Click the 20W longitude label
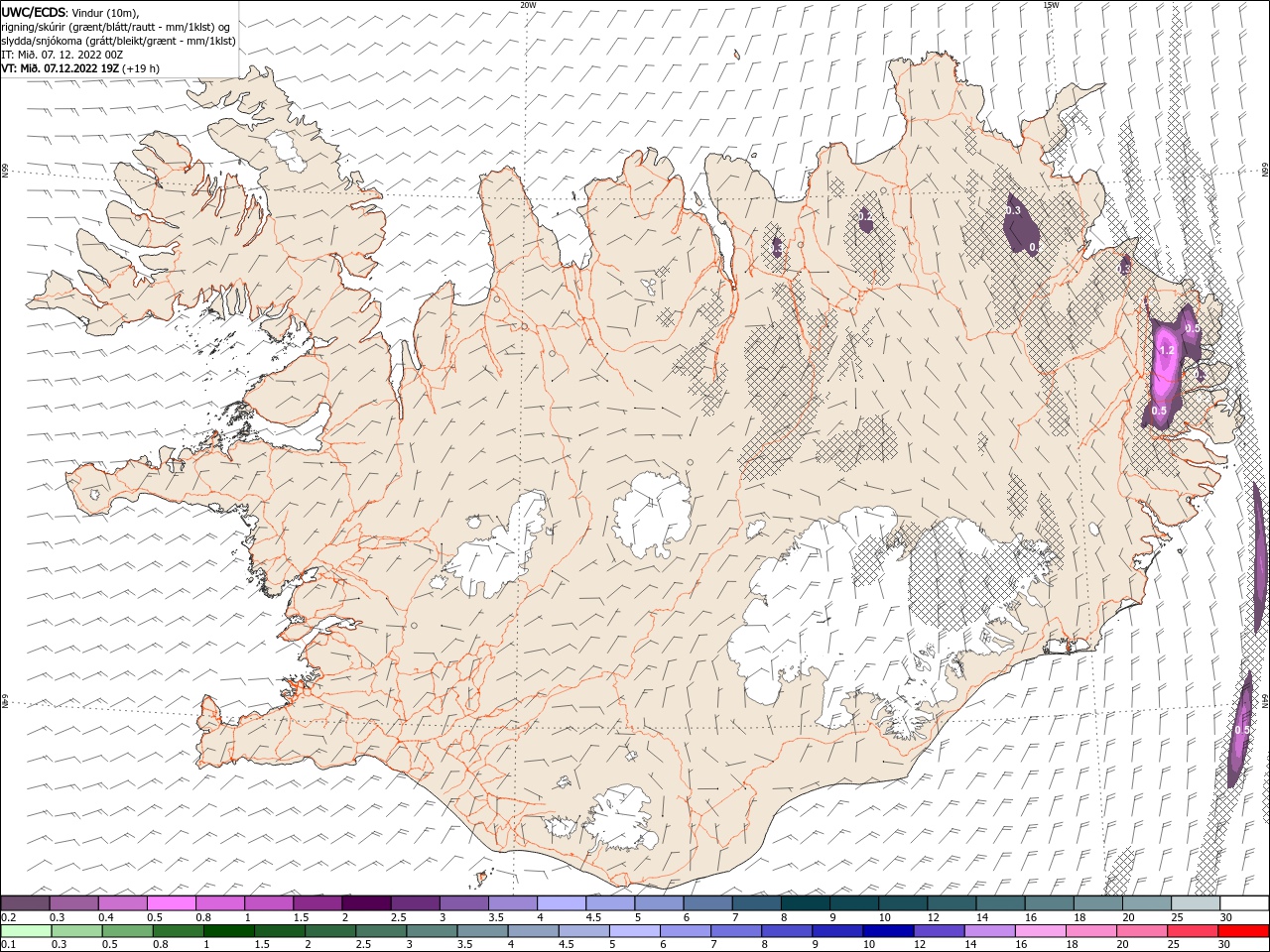 [x=528, y=5]
